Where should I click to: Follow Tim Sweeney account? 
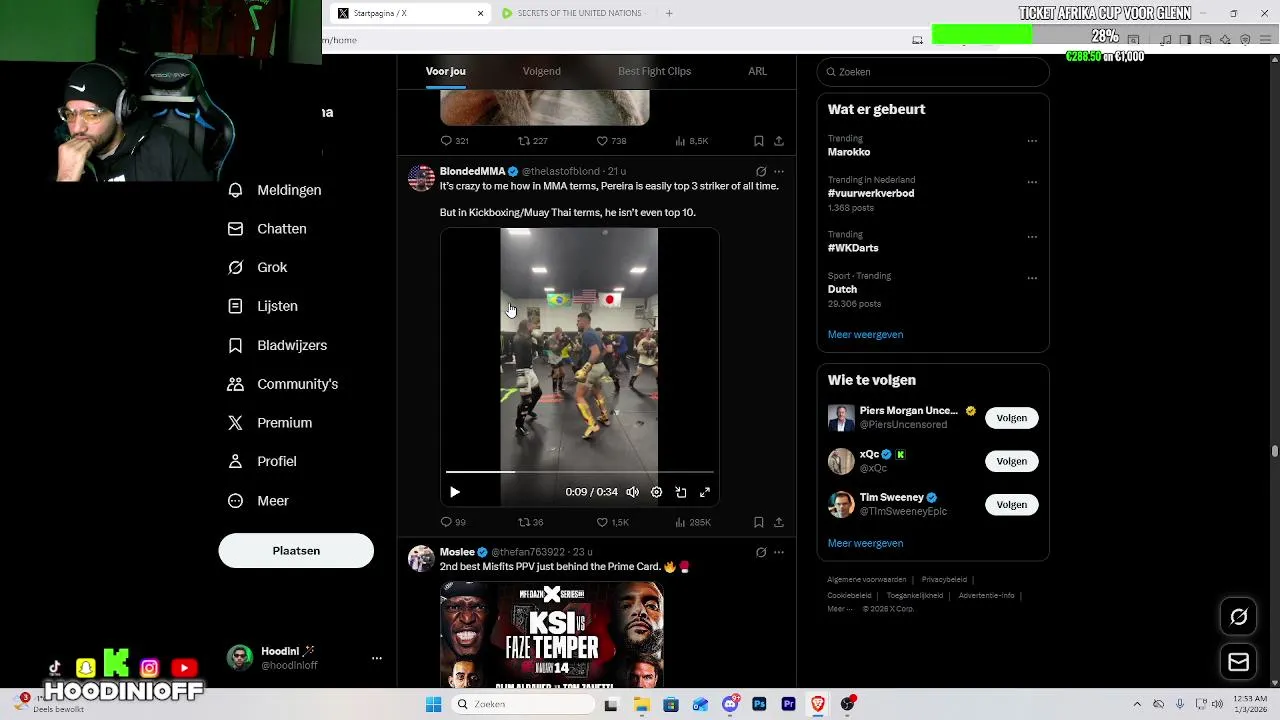[x=1011, y=505]
